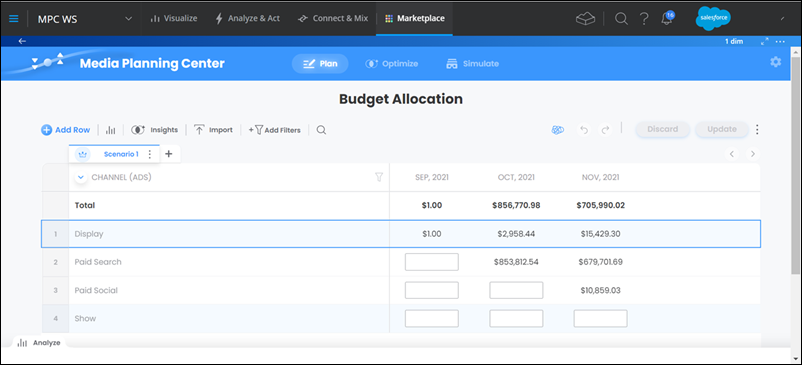802x365 pixels.
Task: Click Paid Search Sep input field
Action: [432, 262]
